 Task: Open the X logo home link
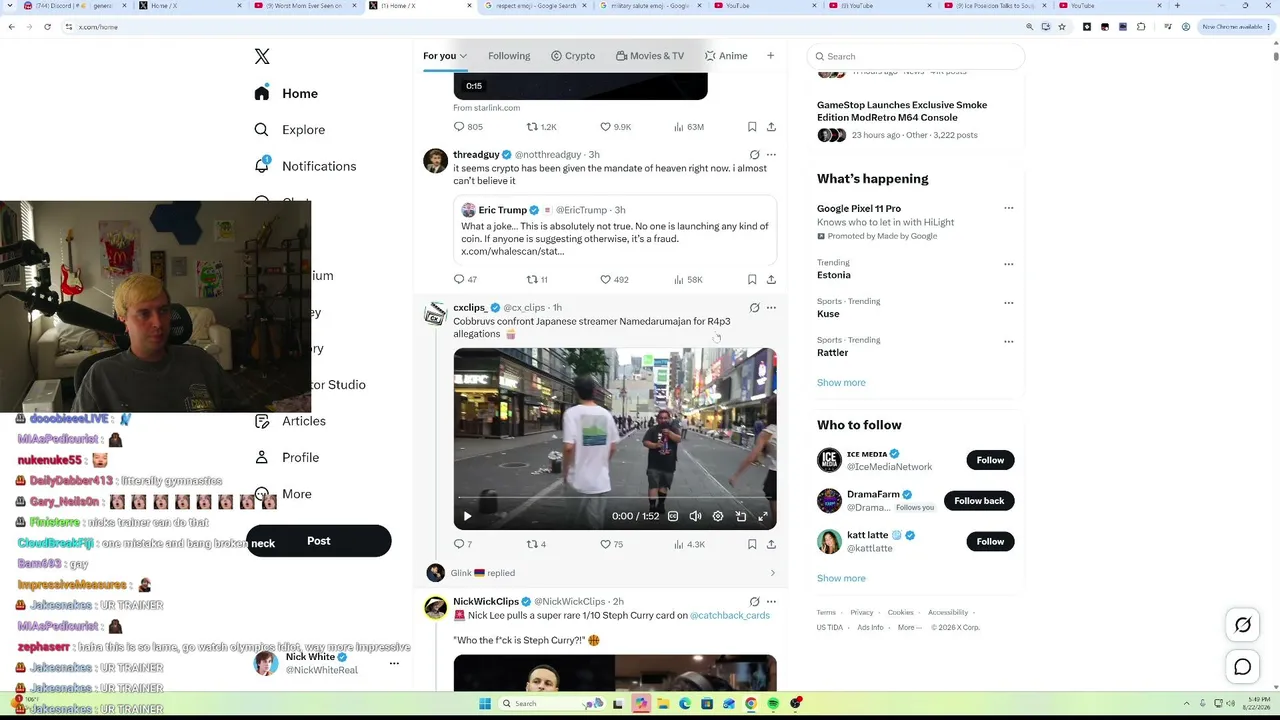[x=262, y=57]
